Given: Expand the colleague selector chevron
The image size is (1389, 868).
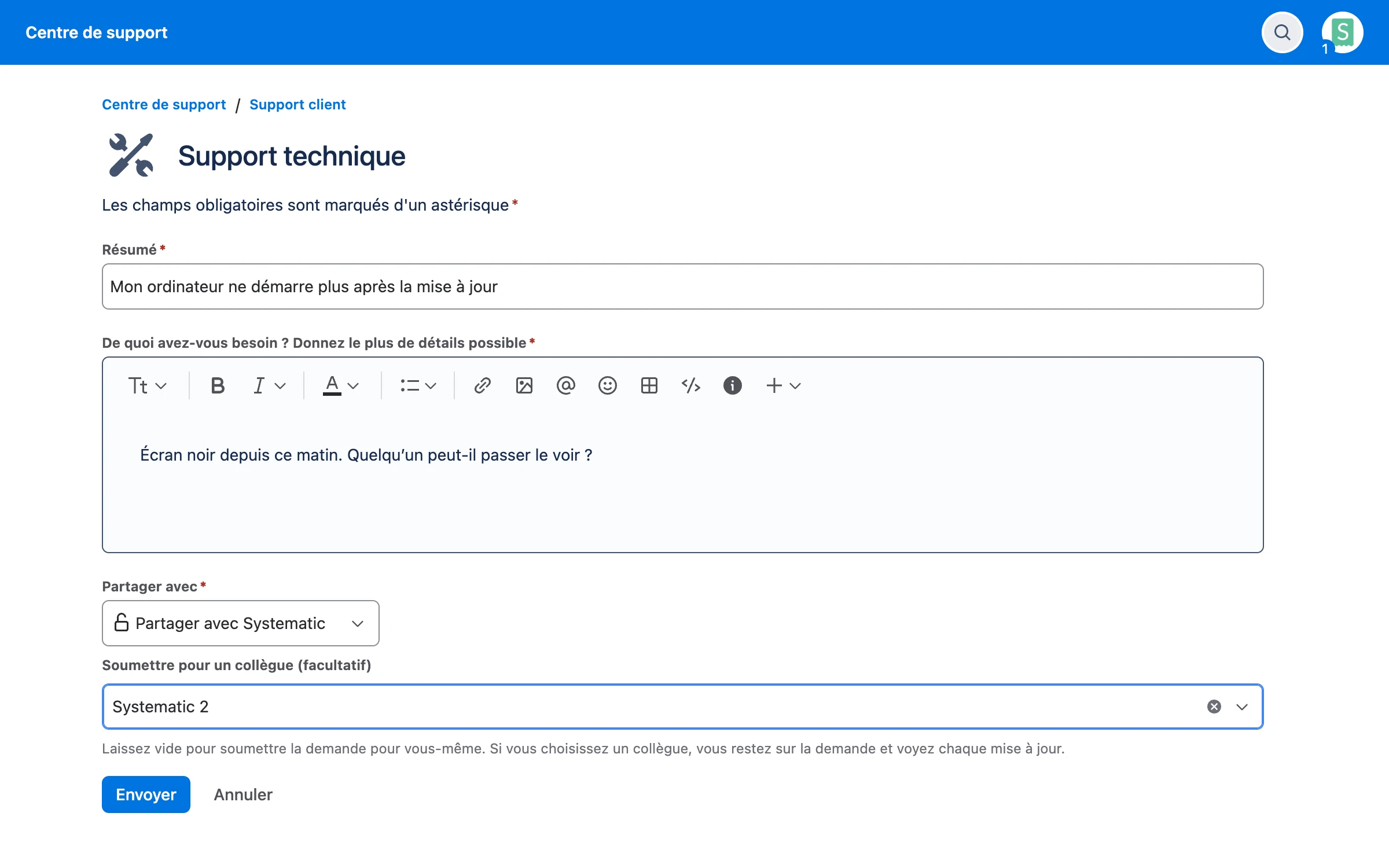Looking at the screenshot, I should (1242, 707).
